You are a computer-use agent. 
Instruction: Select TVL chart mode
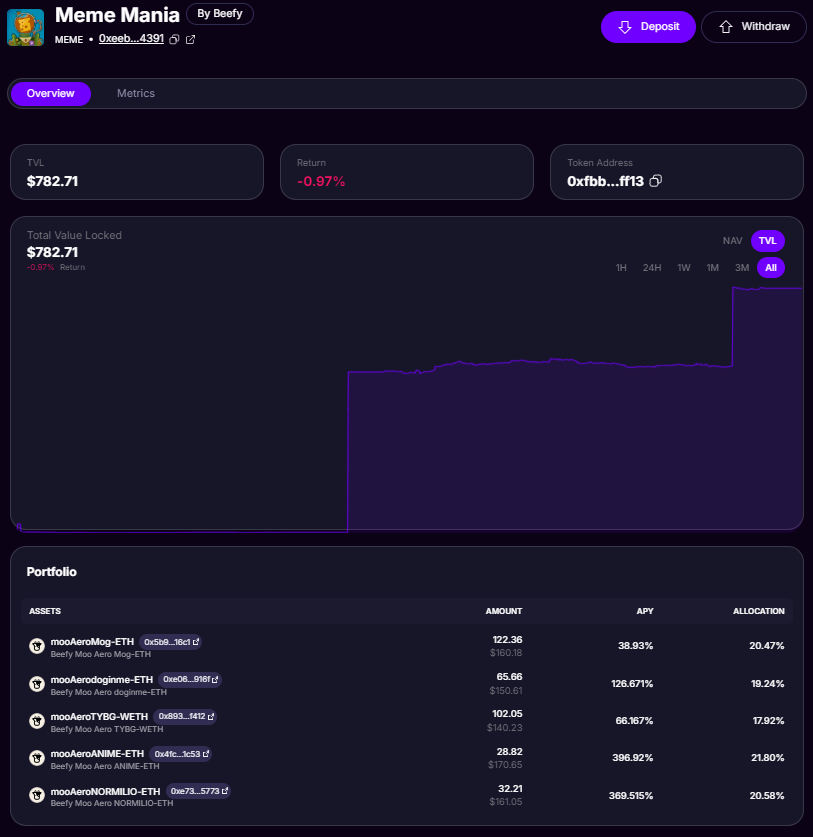click(768, 241)
